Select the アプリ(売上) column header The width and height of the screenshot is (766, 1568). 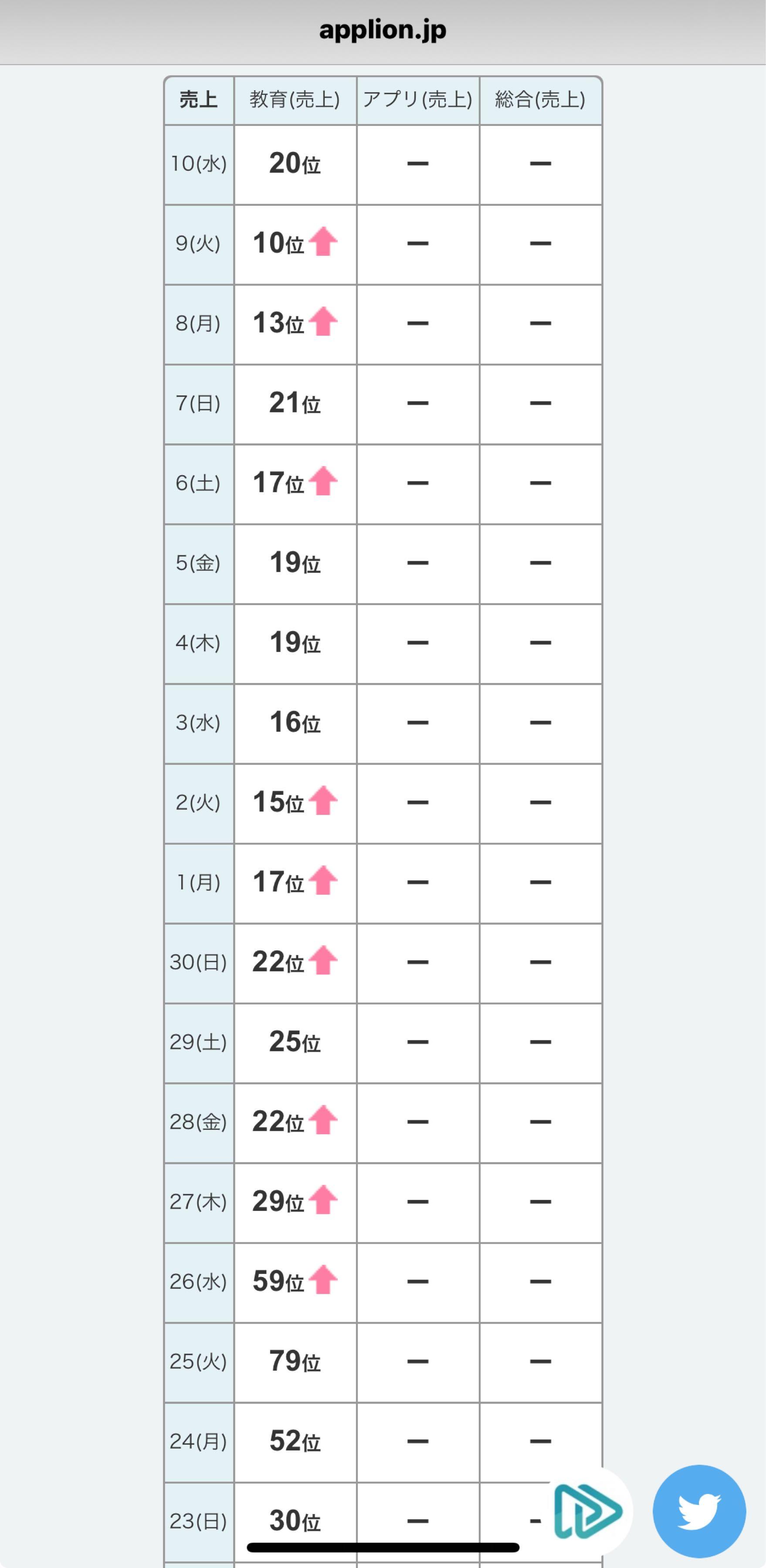[x=418, y=100]
